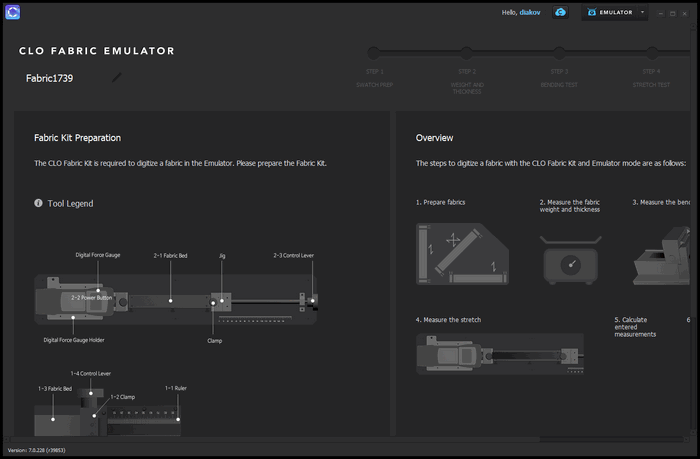Select Step 2 Weight and Thickness circle

click(466, 52)
